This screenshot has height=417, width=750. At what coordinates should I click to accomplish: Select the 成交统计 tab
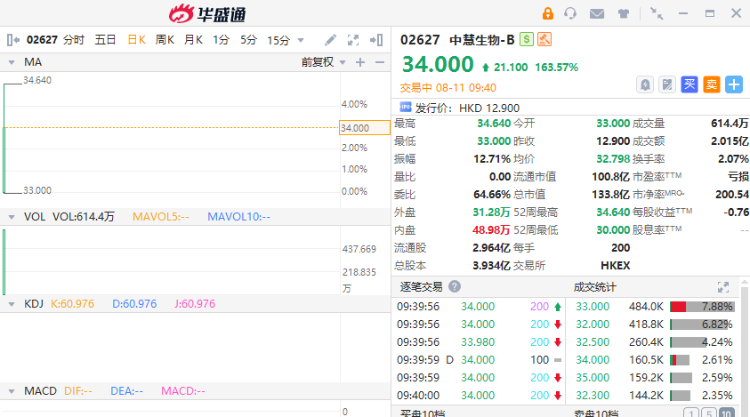(x=595, y=287)
